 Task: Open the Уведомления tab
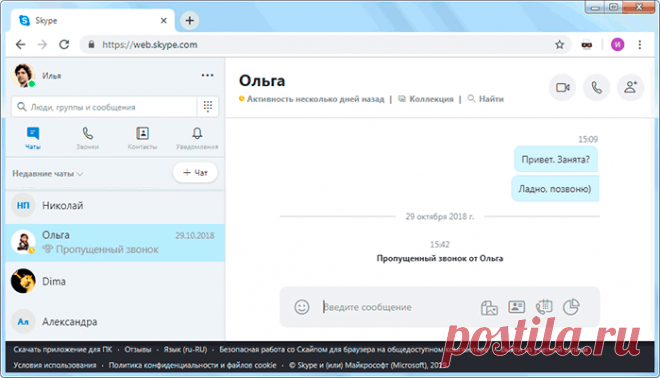coord(197,138)
